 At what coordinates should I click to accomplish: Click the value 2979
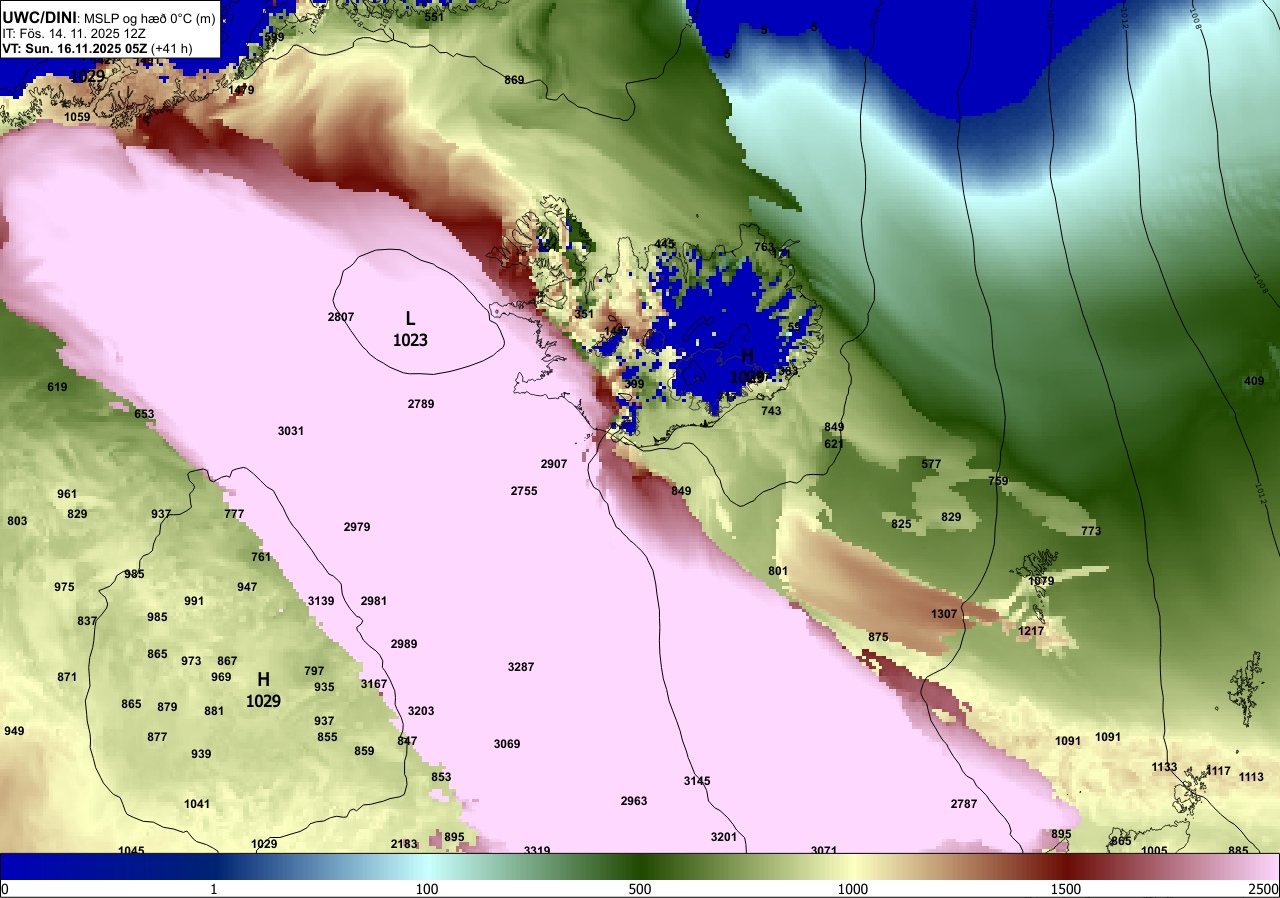pyautogui.click(x=357, y=527)
